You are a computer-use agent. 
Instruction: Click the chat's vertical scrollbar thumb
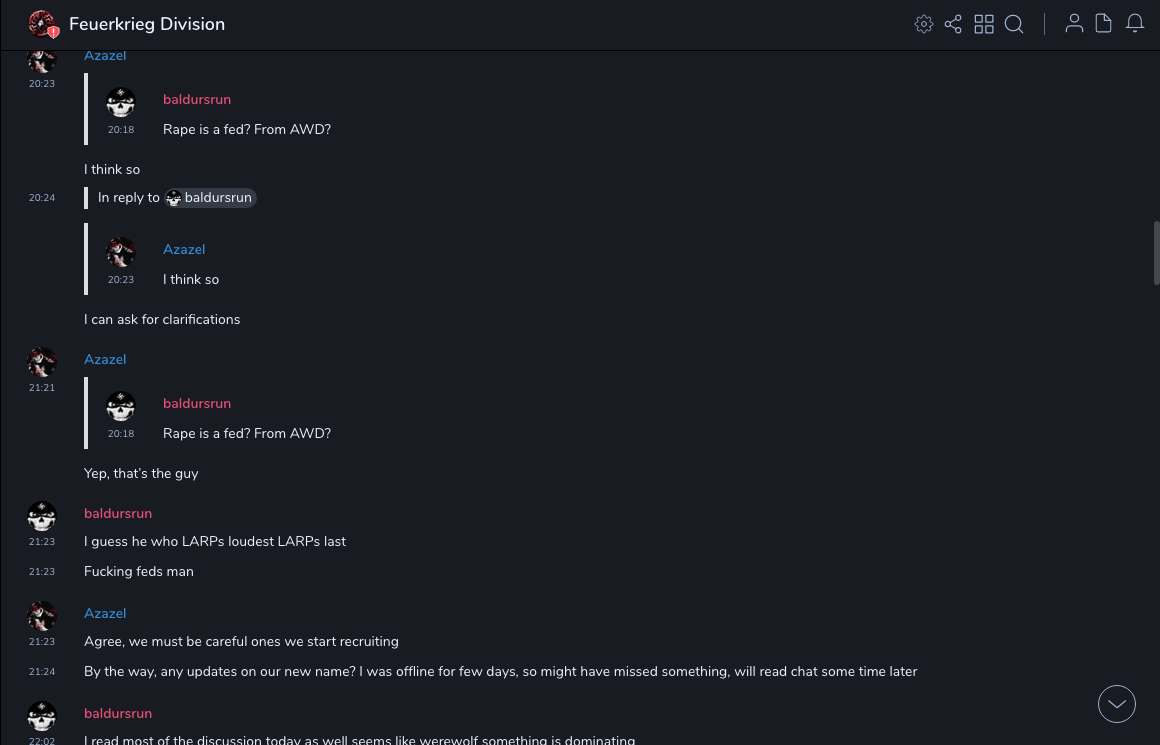tap(1156, 252)
